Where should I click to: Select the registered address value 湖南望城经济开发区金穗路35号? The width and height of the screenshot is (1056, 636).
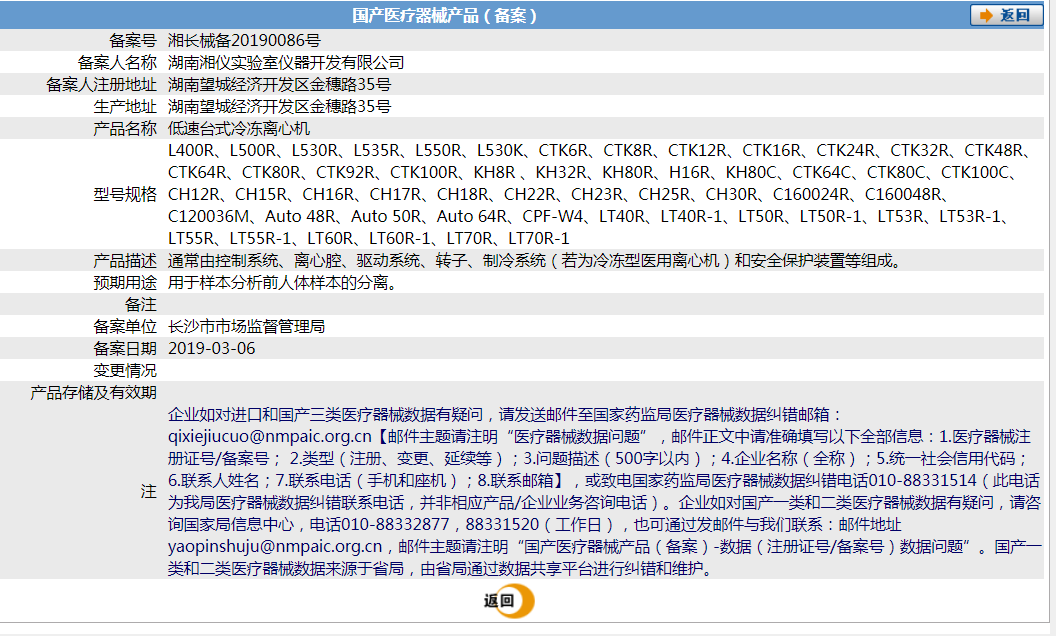click(279, 85)
